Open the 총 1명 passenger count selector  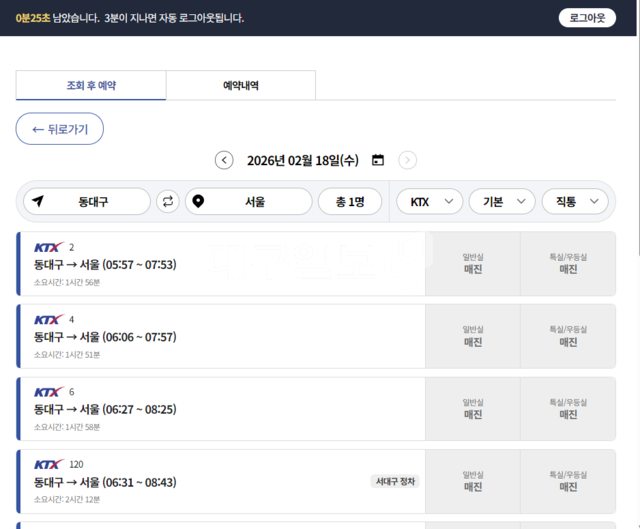pos(350,202)
